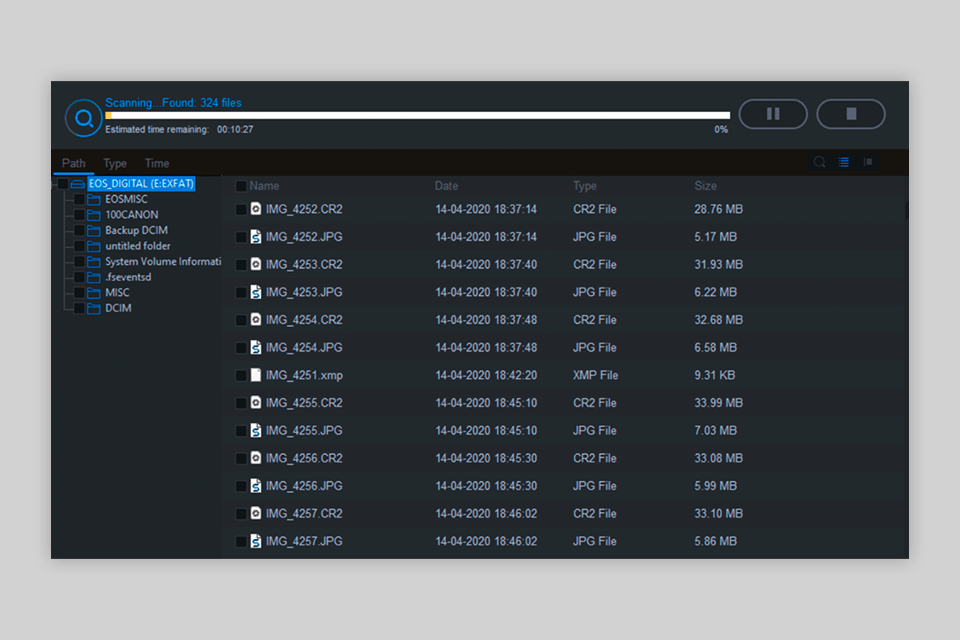Click the Backup DCIM folder icon
This screenshot has height=640, width=960.
coord(94,231)
